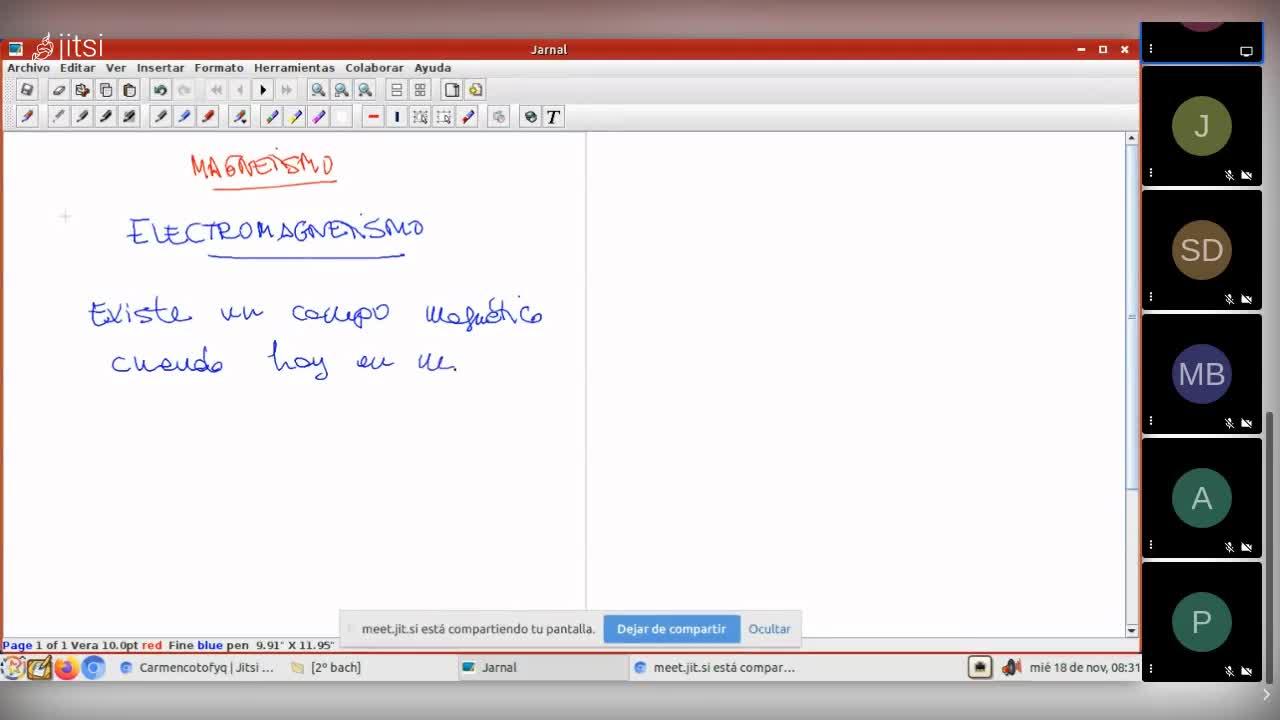Switch to thumbnail grid page view icon

(x=420, y=90)
